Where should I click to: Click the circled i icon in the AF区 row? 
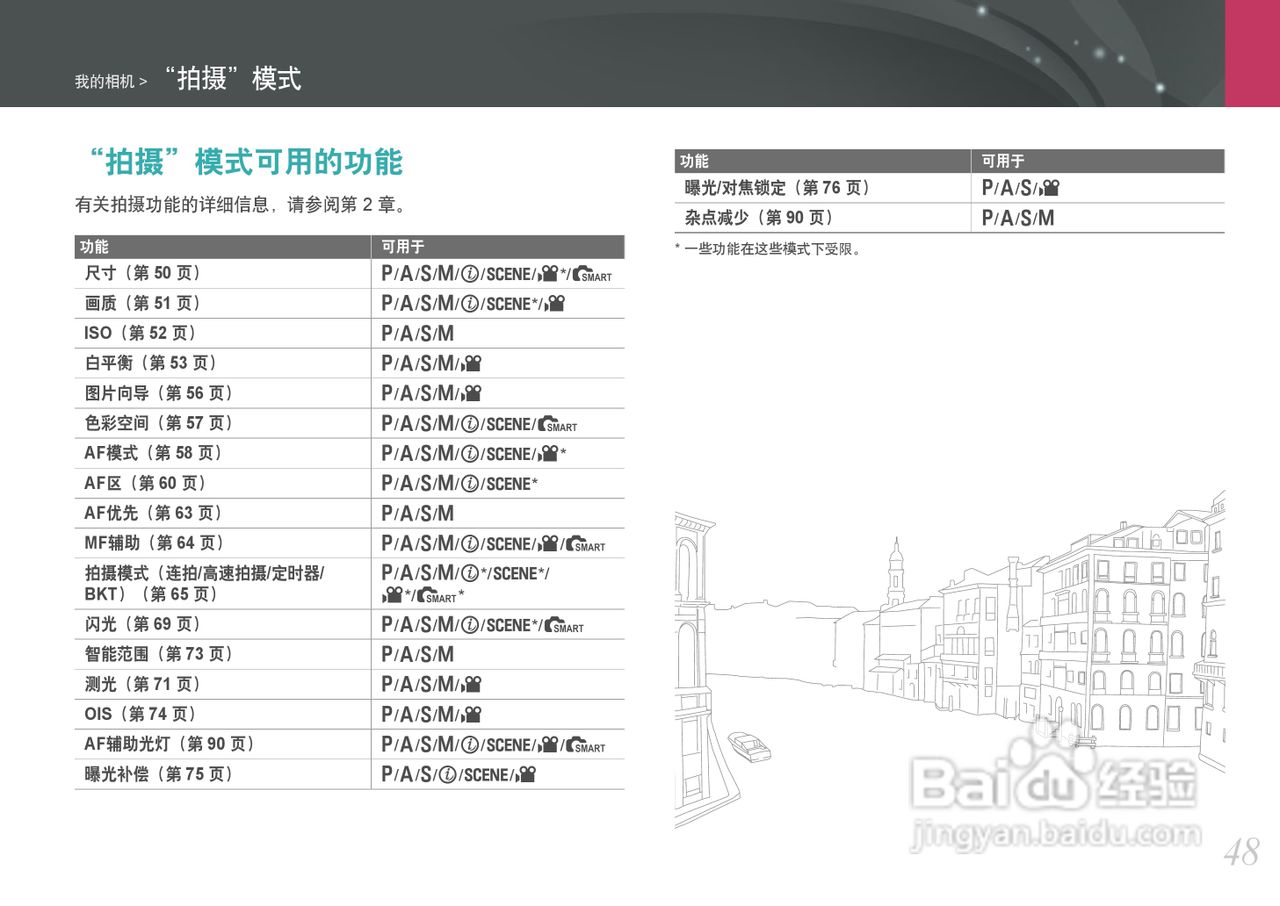coord(469,484)
